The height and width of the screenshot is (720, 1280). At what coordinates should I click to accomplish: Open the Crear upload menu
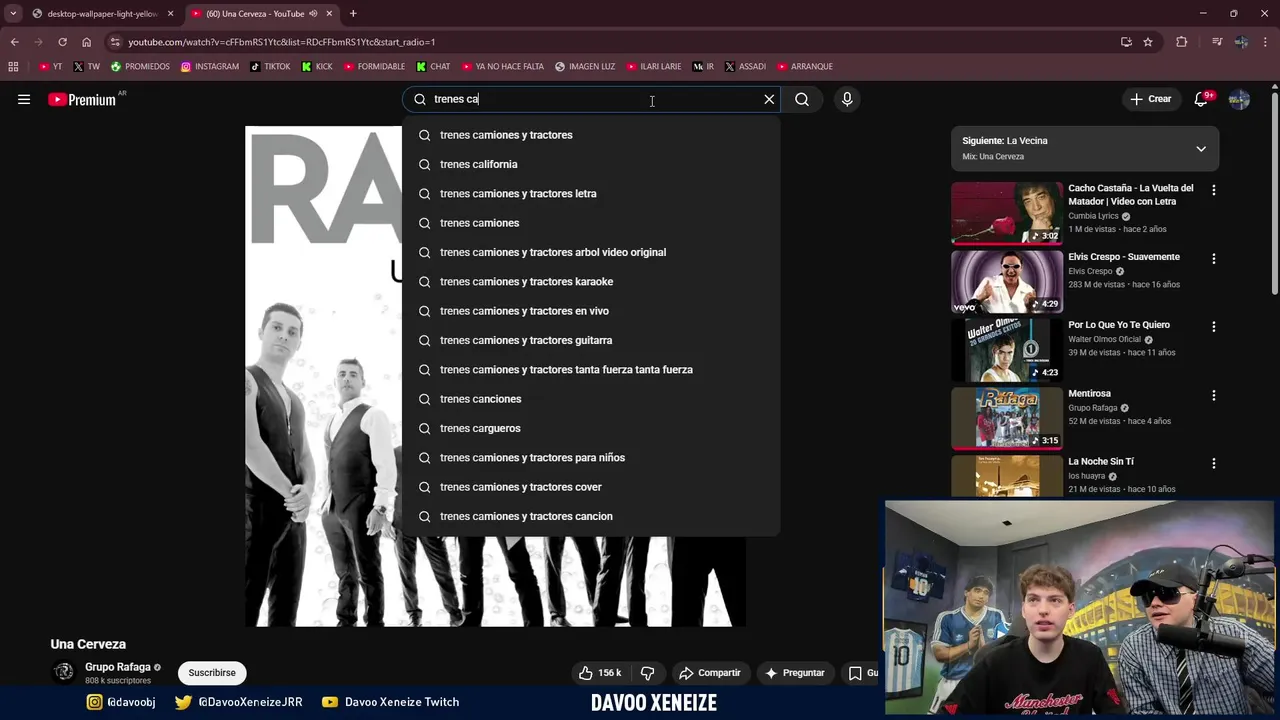pos(1150,99)
